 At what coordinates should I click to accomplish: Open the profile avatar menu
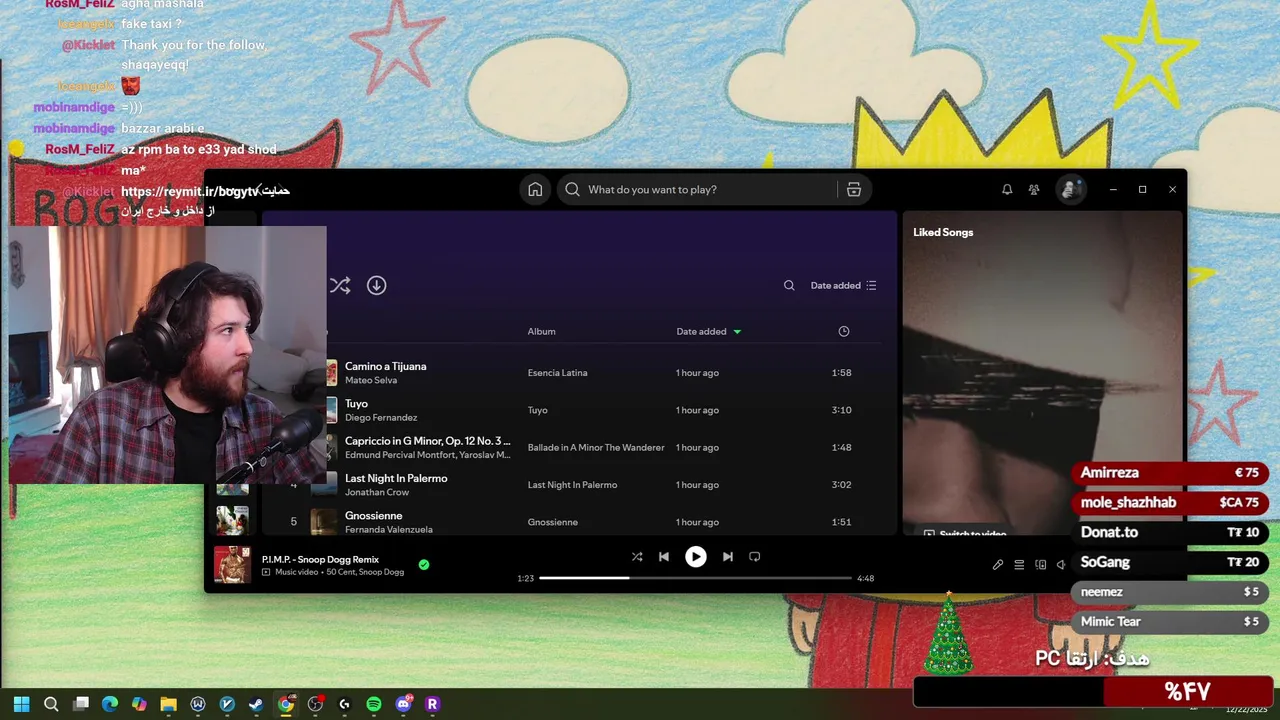point(1071,189)
